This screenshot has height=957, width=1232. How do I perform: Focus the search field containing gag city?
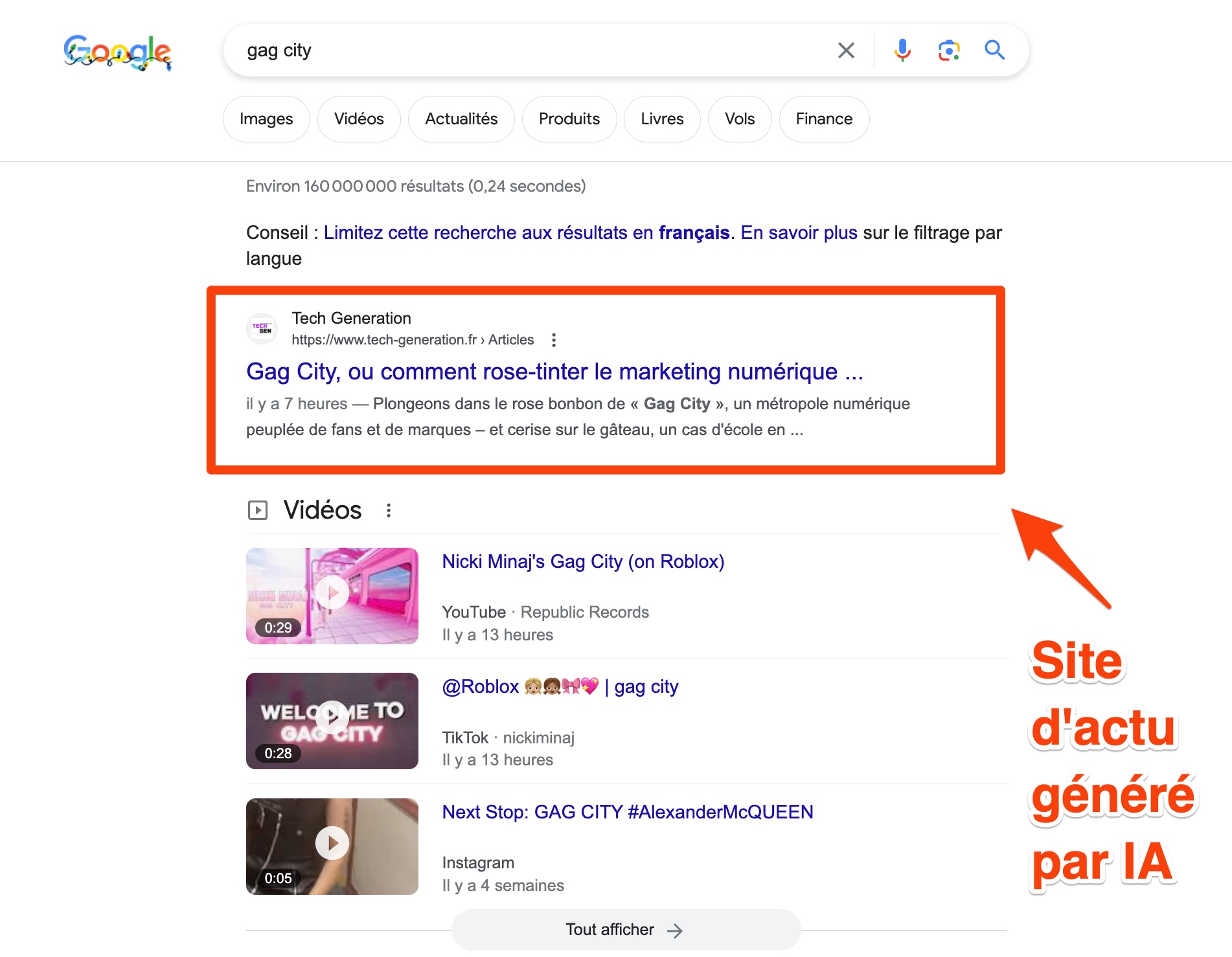[x=531, y=50]
